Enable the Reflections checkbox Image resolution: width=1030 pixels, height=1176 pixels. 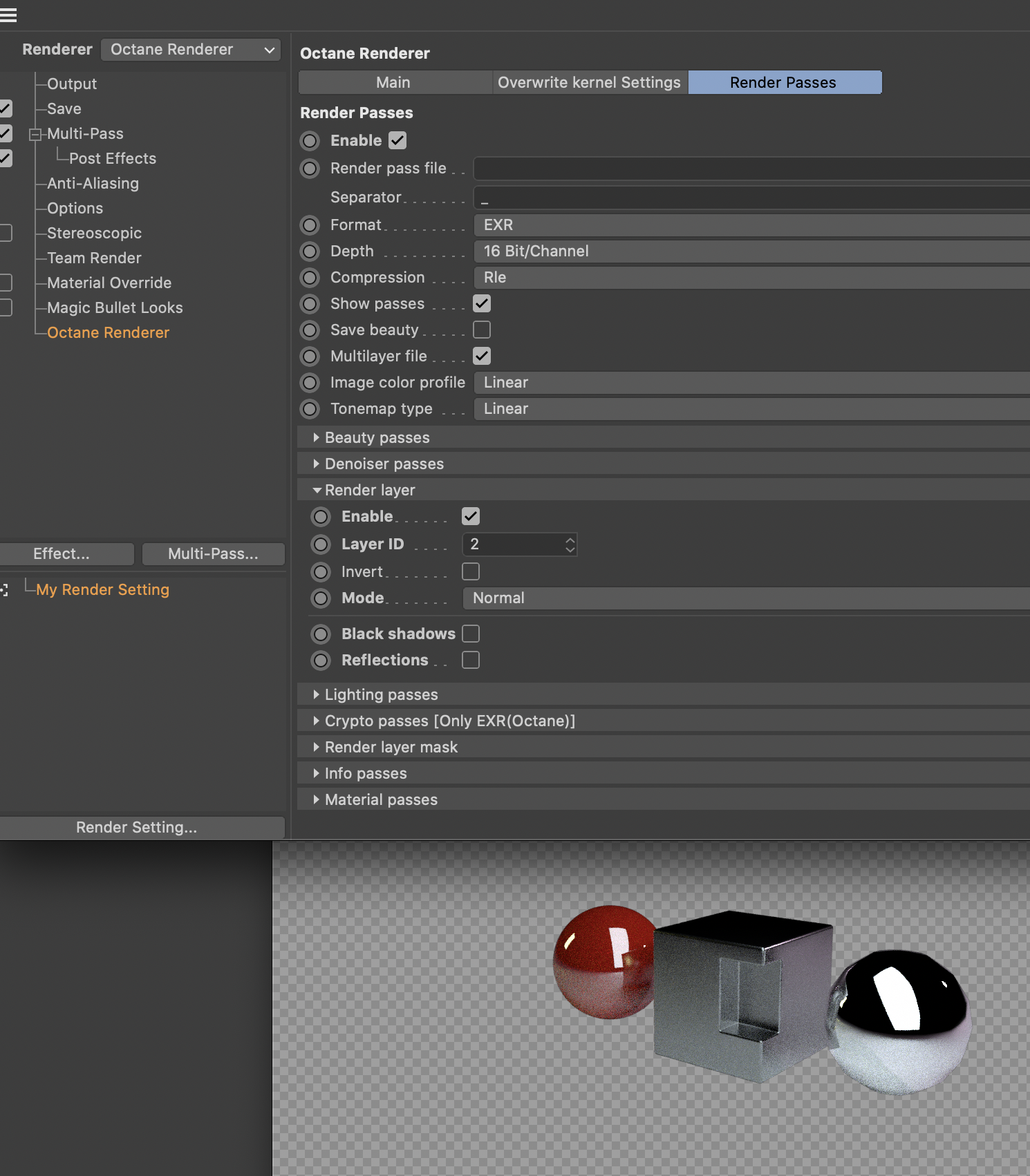coord(471,660)
